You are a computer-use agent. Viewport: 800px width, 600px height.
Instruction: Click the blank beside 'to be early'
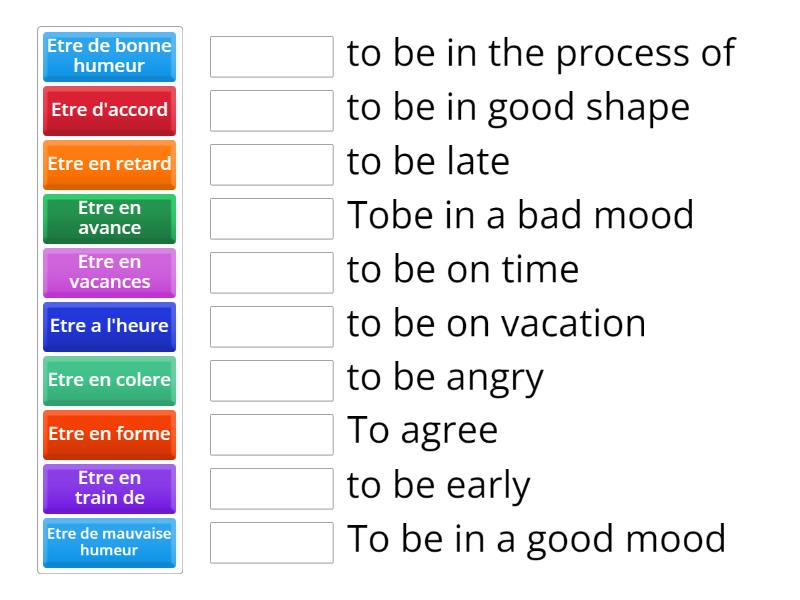(x=272, y=488)
